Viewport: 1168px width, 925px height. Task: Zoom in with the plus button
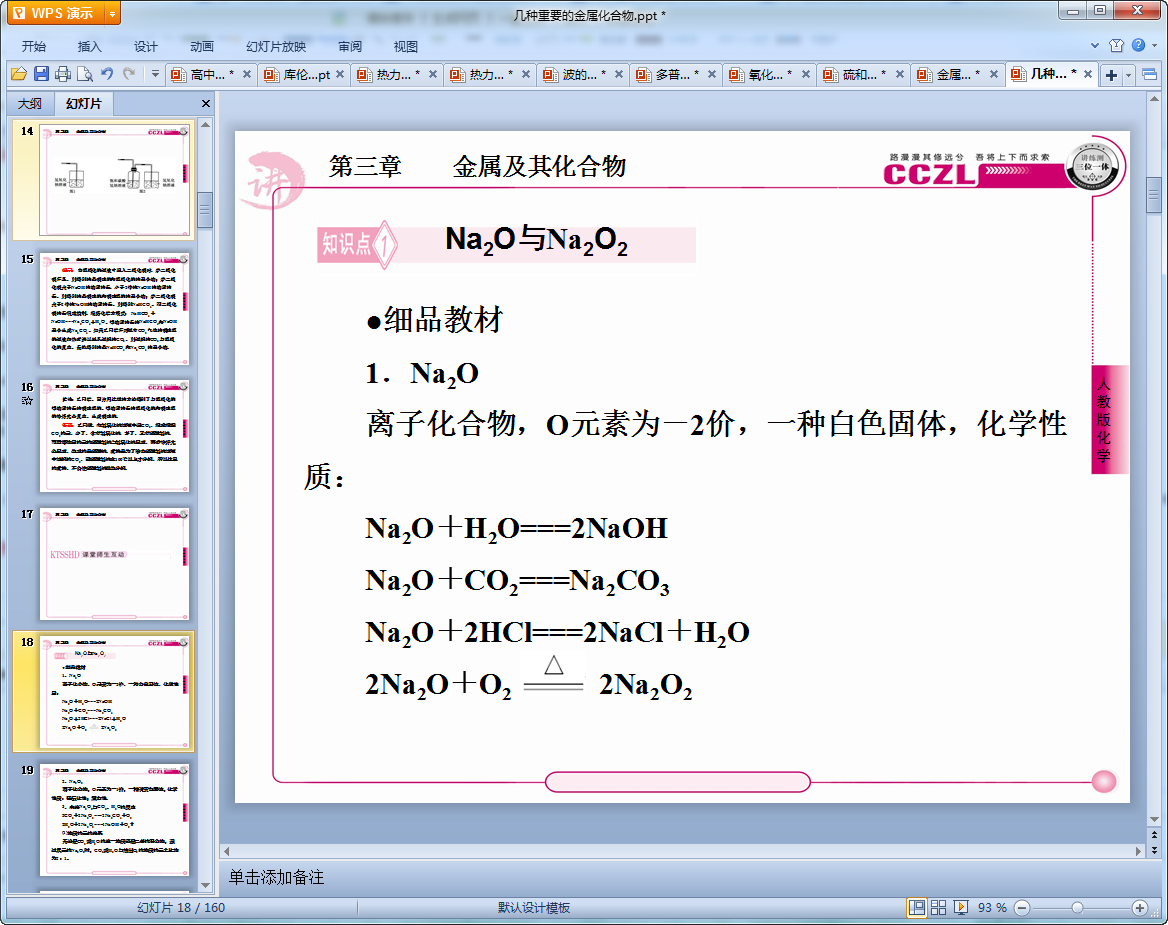pos(1140,907)
